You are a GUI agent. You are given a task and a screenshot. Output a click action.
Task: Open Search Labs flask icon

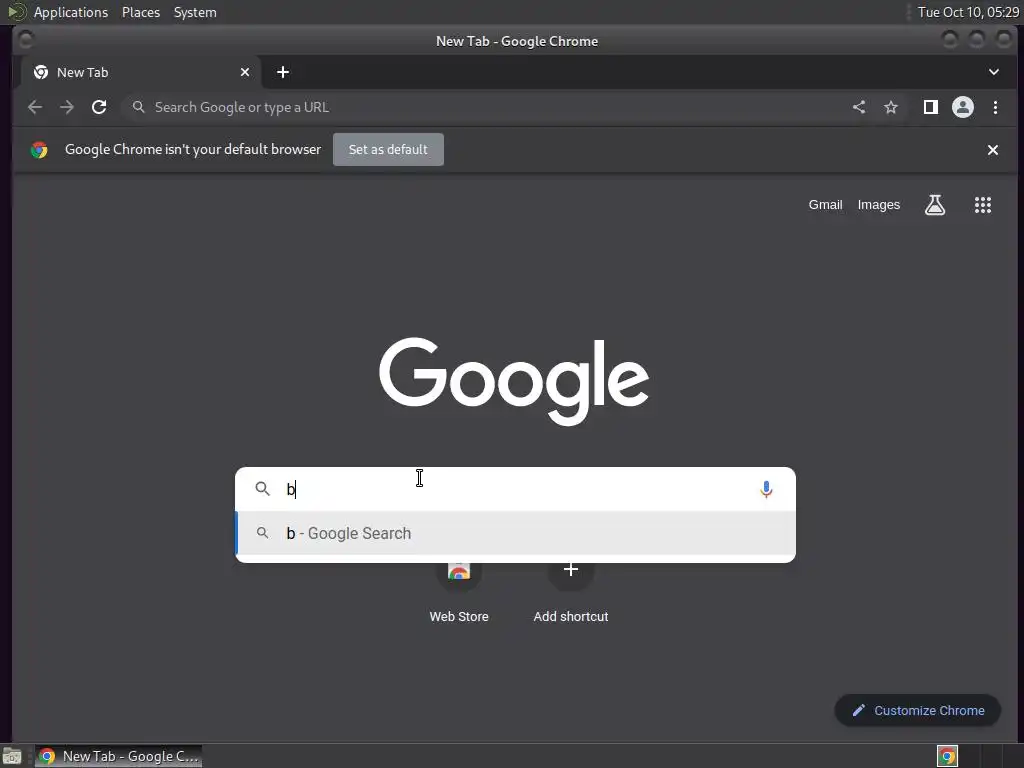pos(935,204)
